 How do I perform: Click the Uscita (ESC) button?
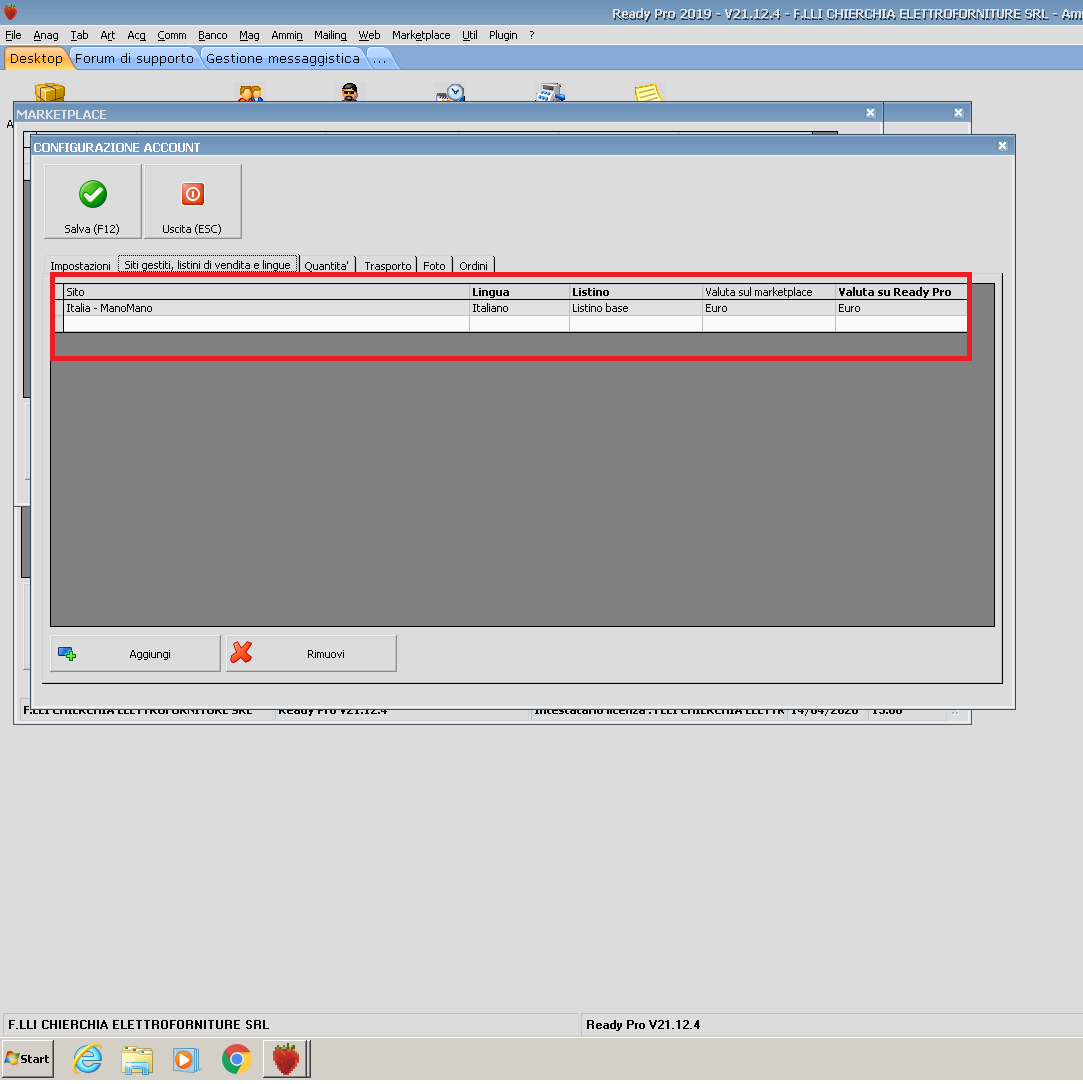point(193,201)
